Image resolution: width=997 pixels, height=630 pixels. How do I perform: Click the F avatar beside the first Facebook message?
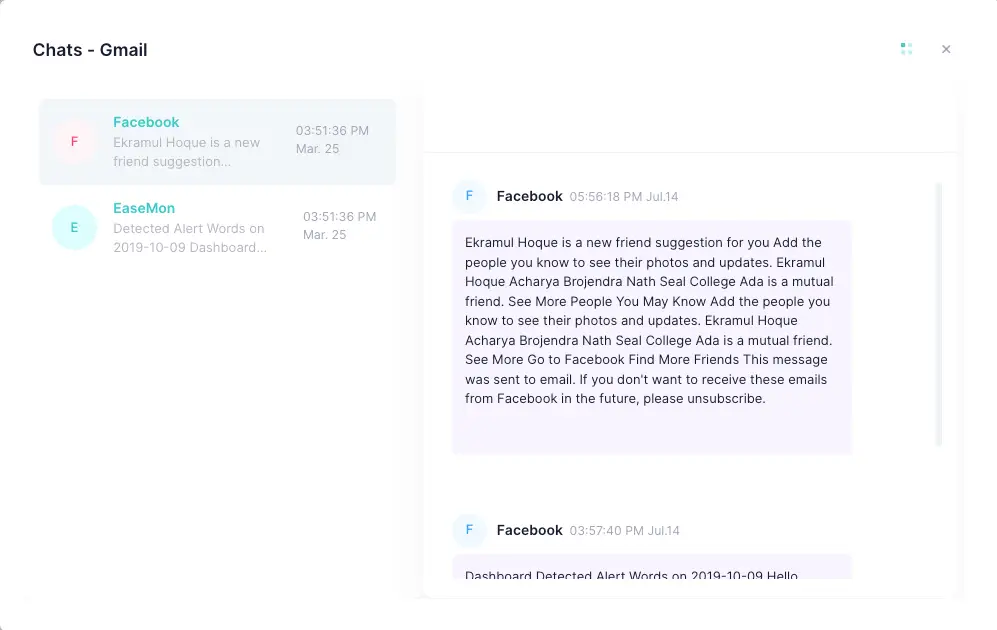pyautogui.click(x=469, y=196)
